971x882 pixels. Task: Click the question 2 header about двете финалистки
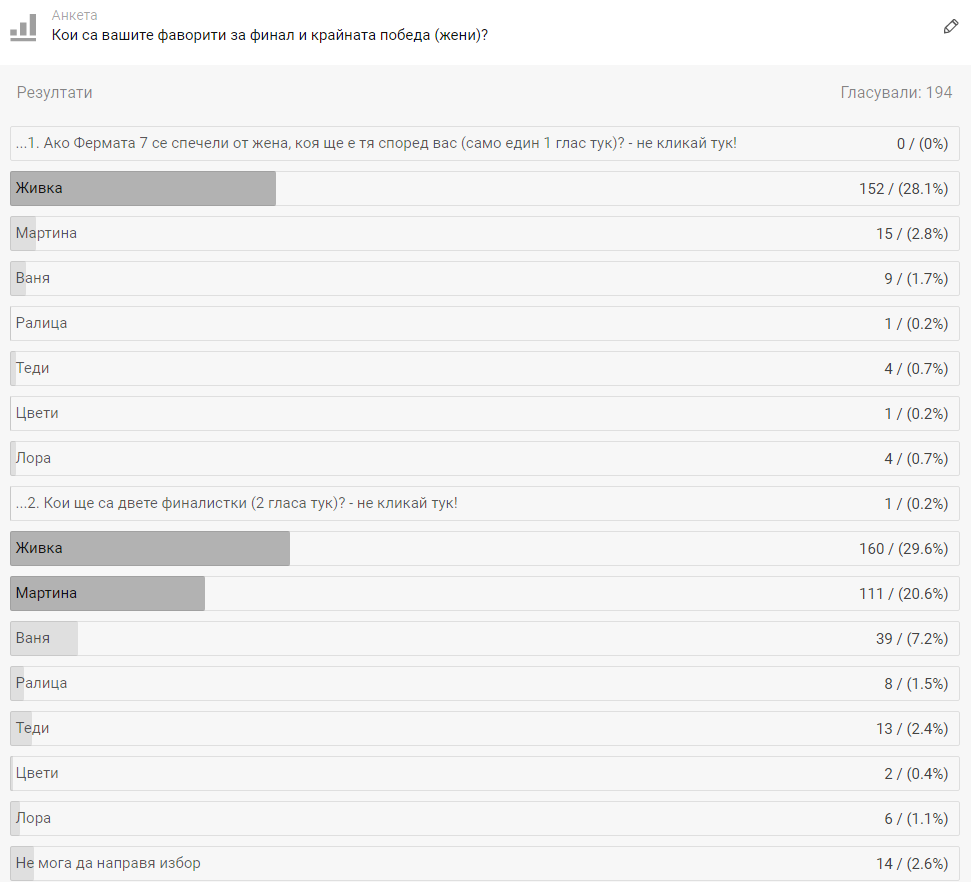(485, 504)
